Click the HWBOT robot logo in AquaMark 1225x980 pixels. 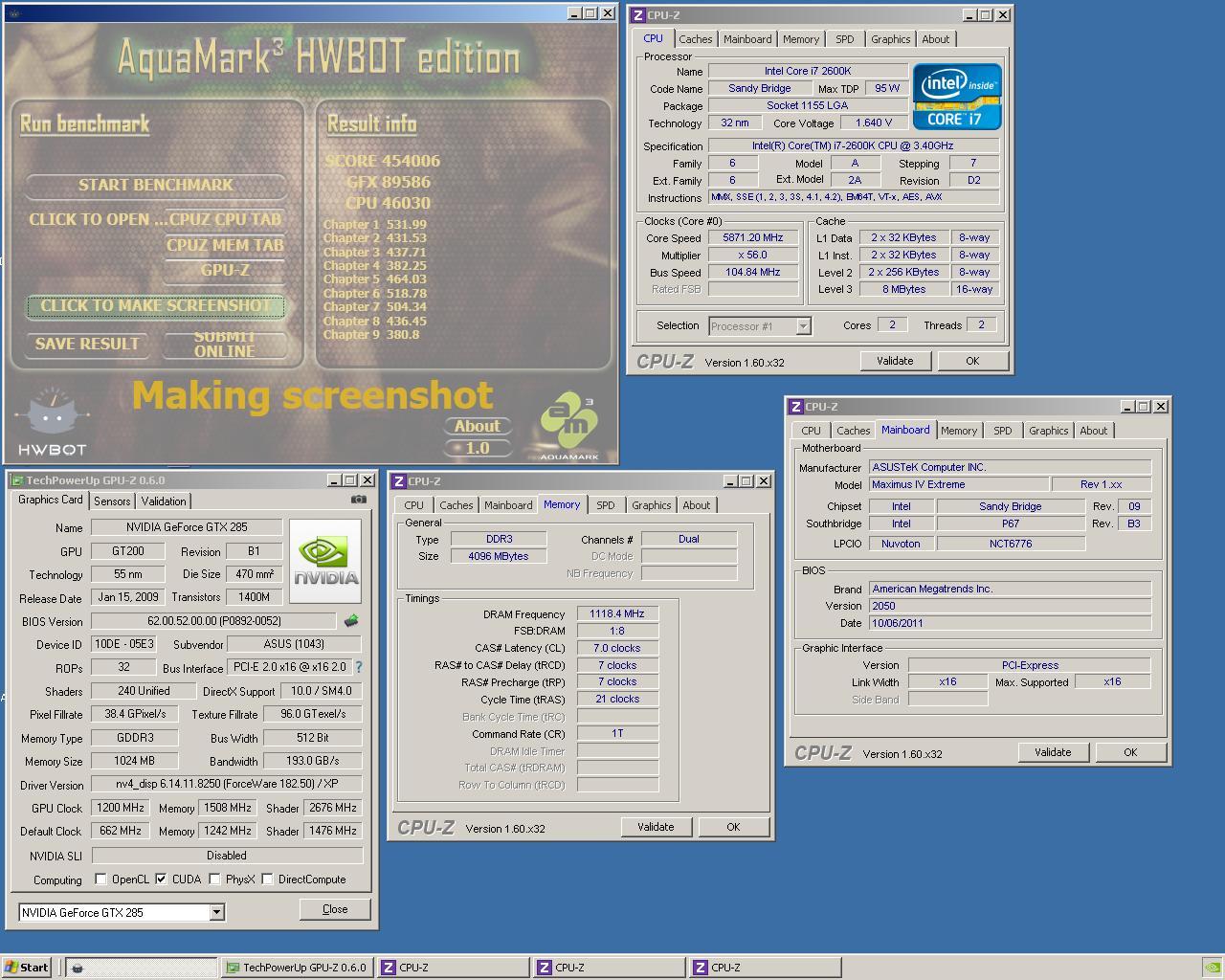coord(53,421)
